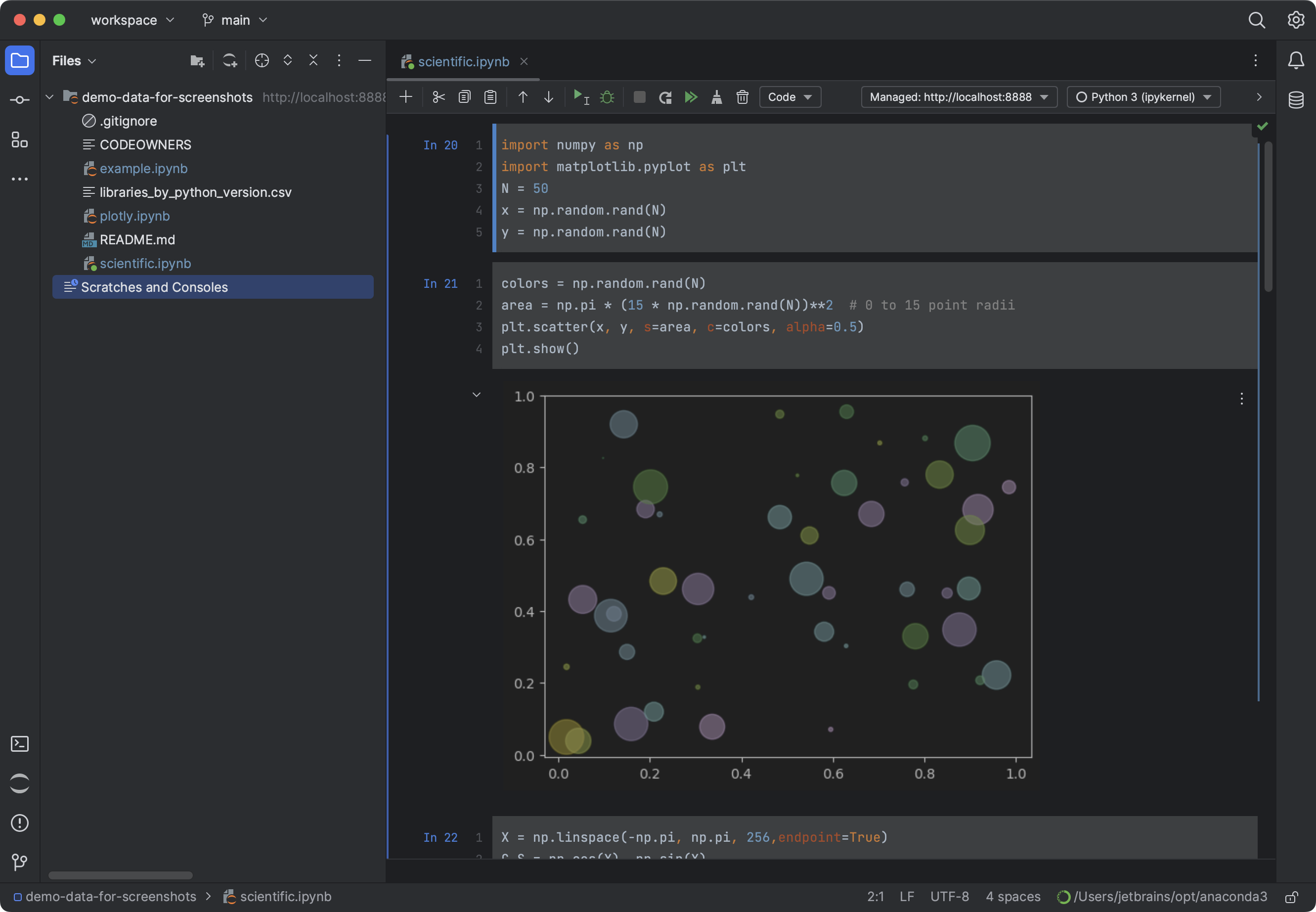Screen dimensions: 1316x912
Task: Open the Commit tool window
Action: pyautogui.click(x=19, y=99)
